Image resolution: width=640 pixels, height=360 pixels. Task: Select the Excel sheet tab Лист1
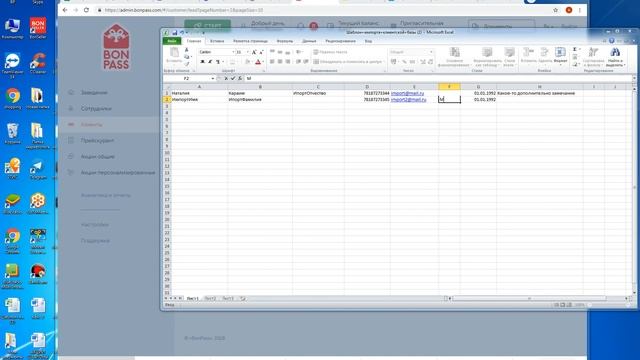pyautogui.click(x=192, y=299)
